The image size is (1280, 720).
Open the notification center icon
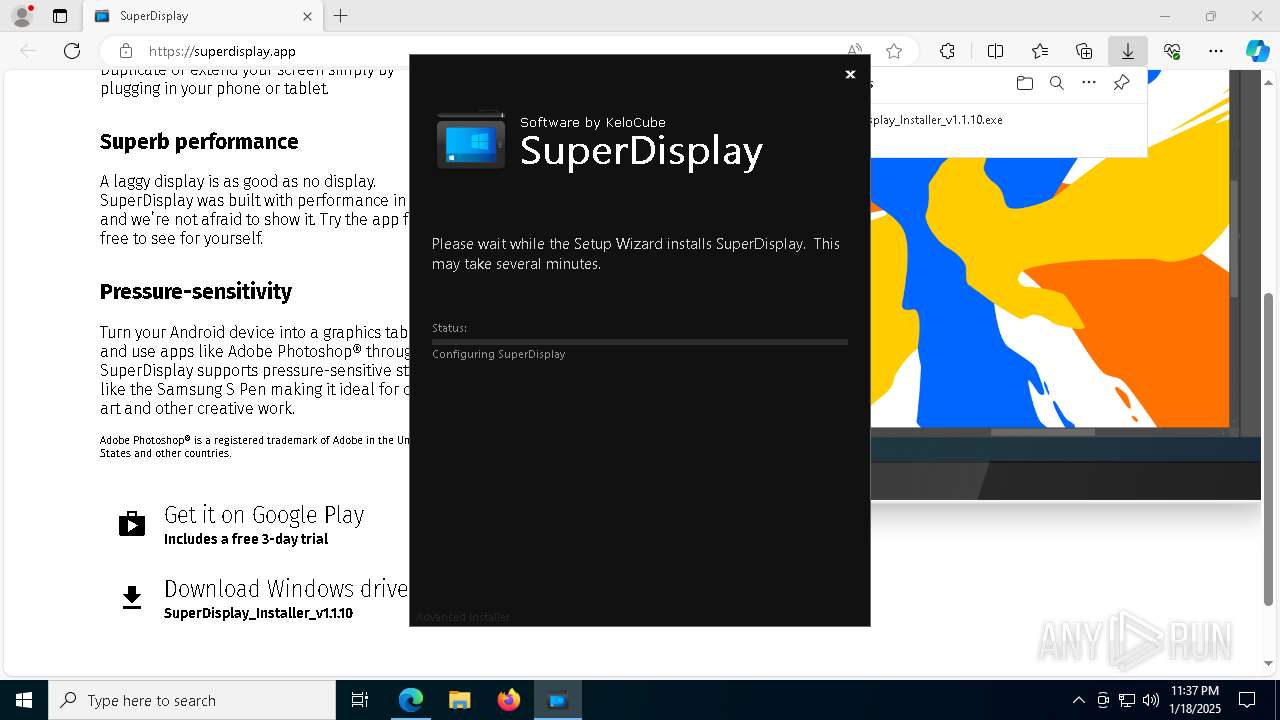pos(1247,700)
